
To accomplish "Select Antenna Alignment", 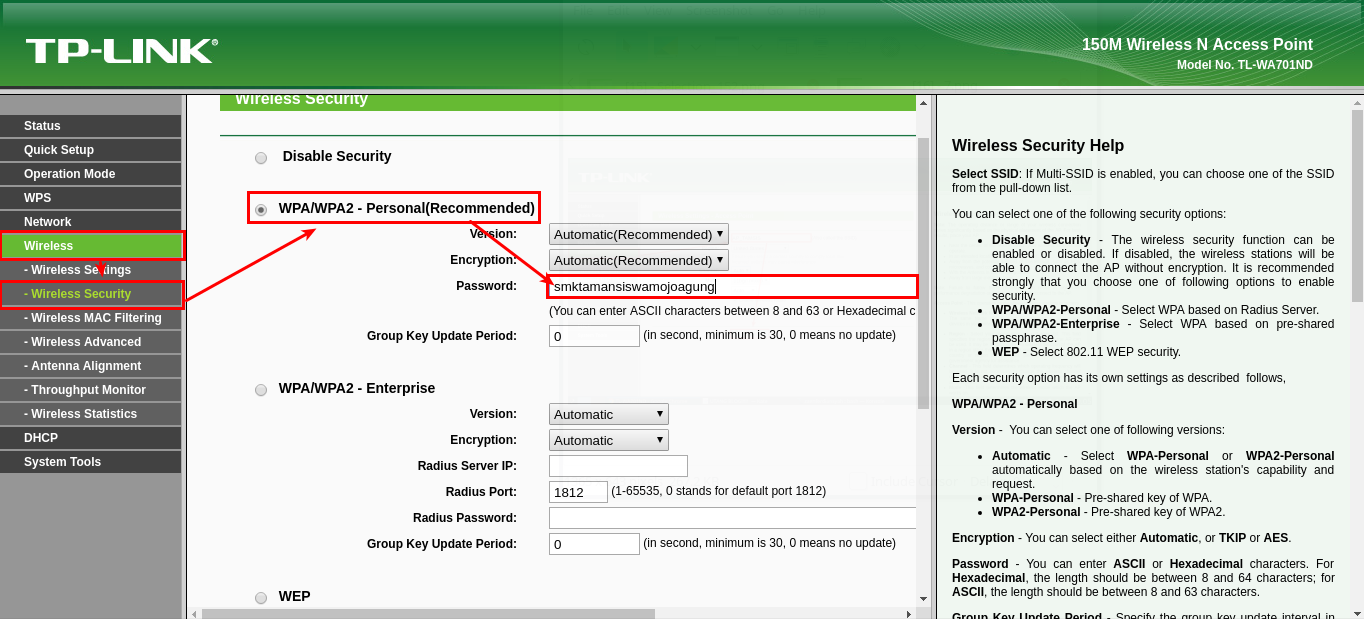I will coord(82,365).
